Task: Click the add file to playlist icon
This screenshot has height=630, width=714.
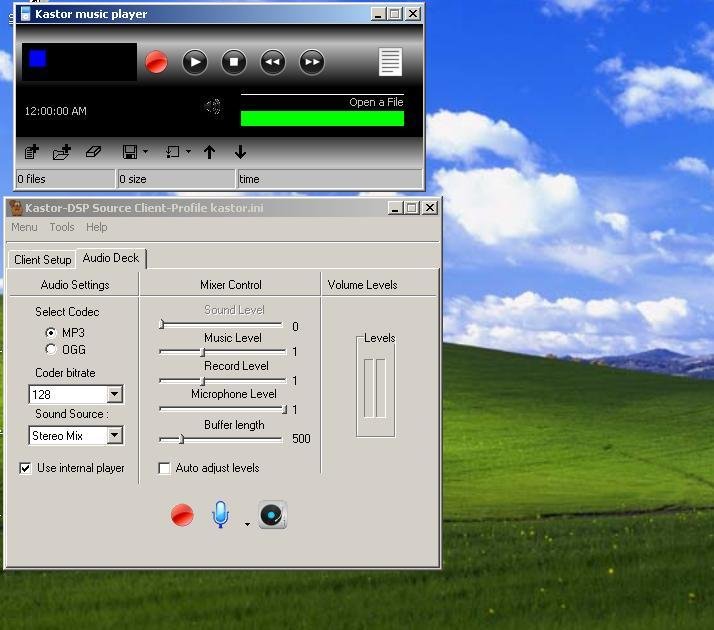Action: (x=31, y=152)
